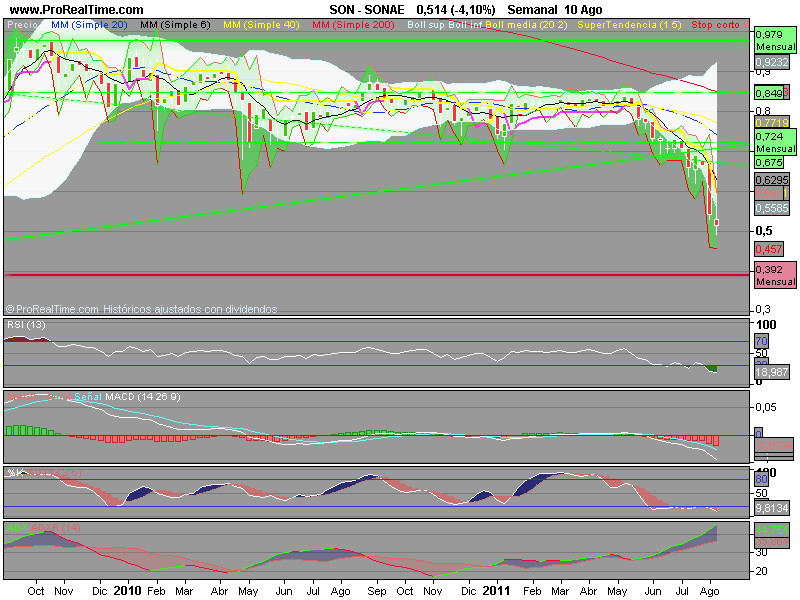Click the 'SON - SONAE' ticker title
Viewport: 800px width, 600px height.
367,10
